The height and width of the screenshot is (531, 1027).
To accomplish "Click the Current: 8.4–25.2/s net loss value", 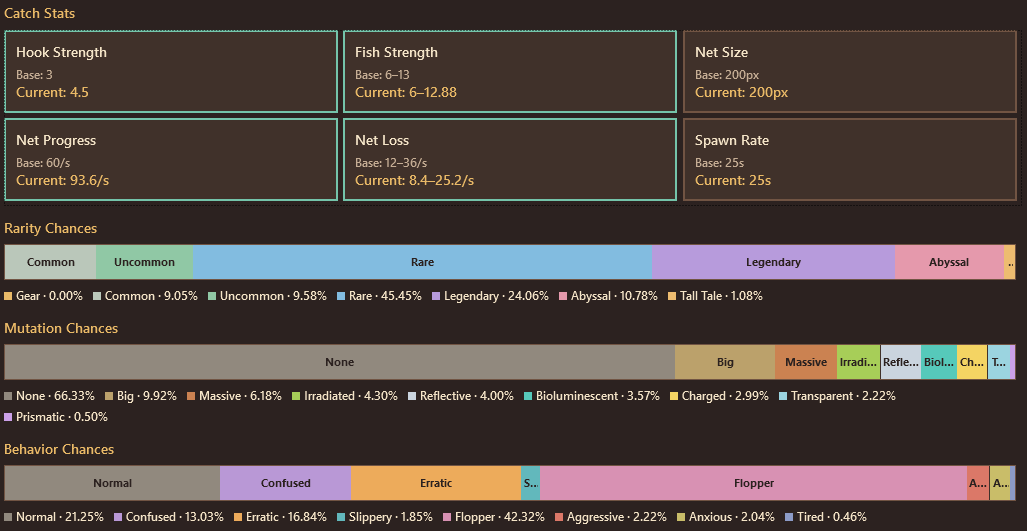I will [x=415, y=180].
